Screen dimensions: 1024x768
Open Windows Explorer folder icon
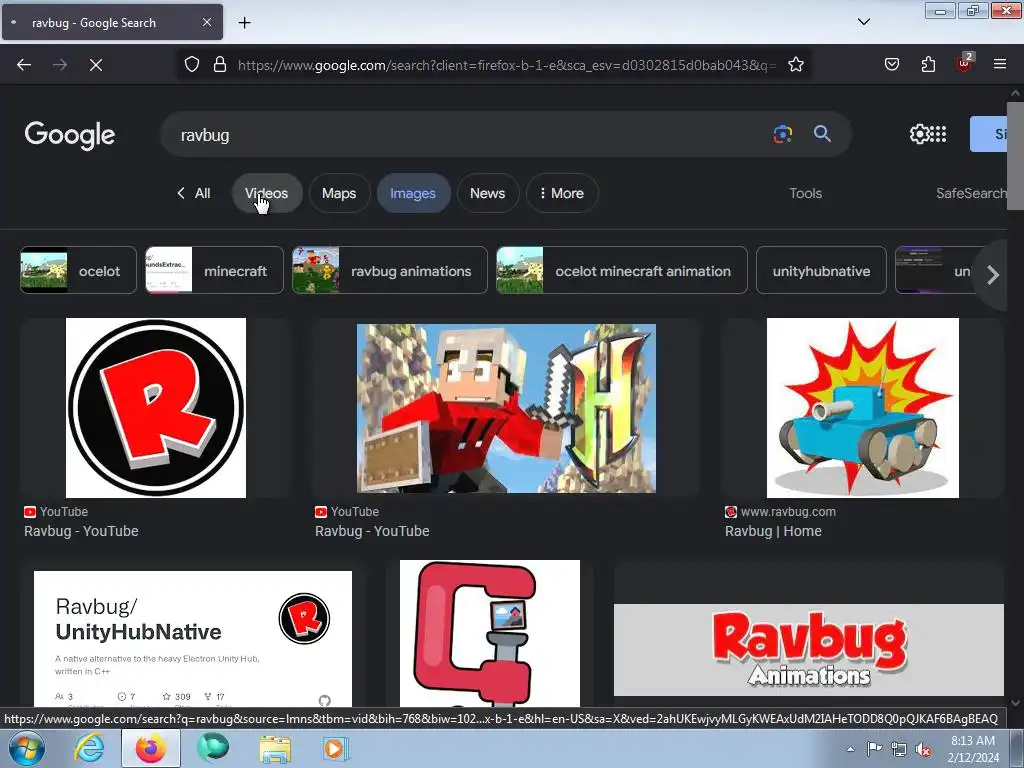click(x=275, y=748)
